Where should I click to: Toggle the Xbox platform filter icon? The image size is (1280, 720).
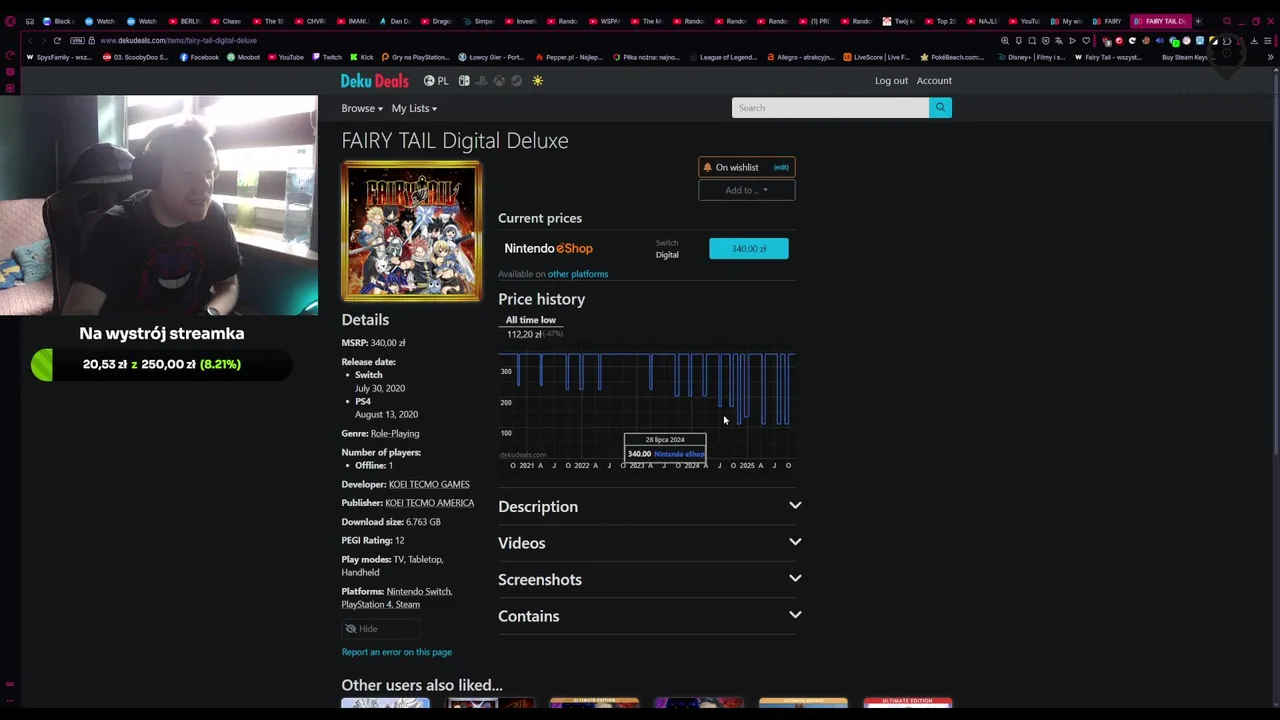pyautogui.click(x=499, y=81)
